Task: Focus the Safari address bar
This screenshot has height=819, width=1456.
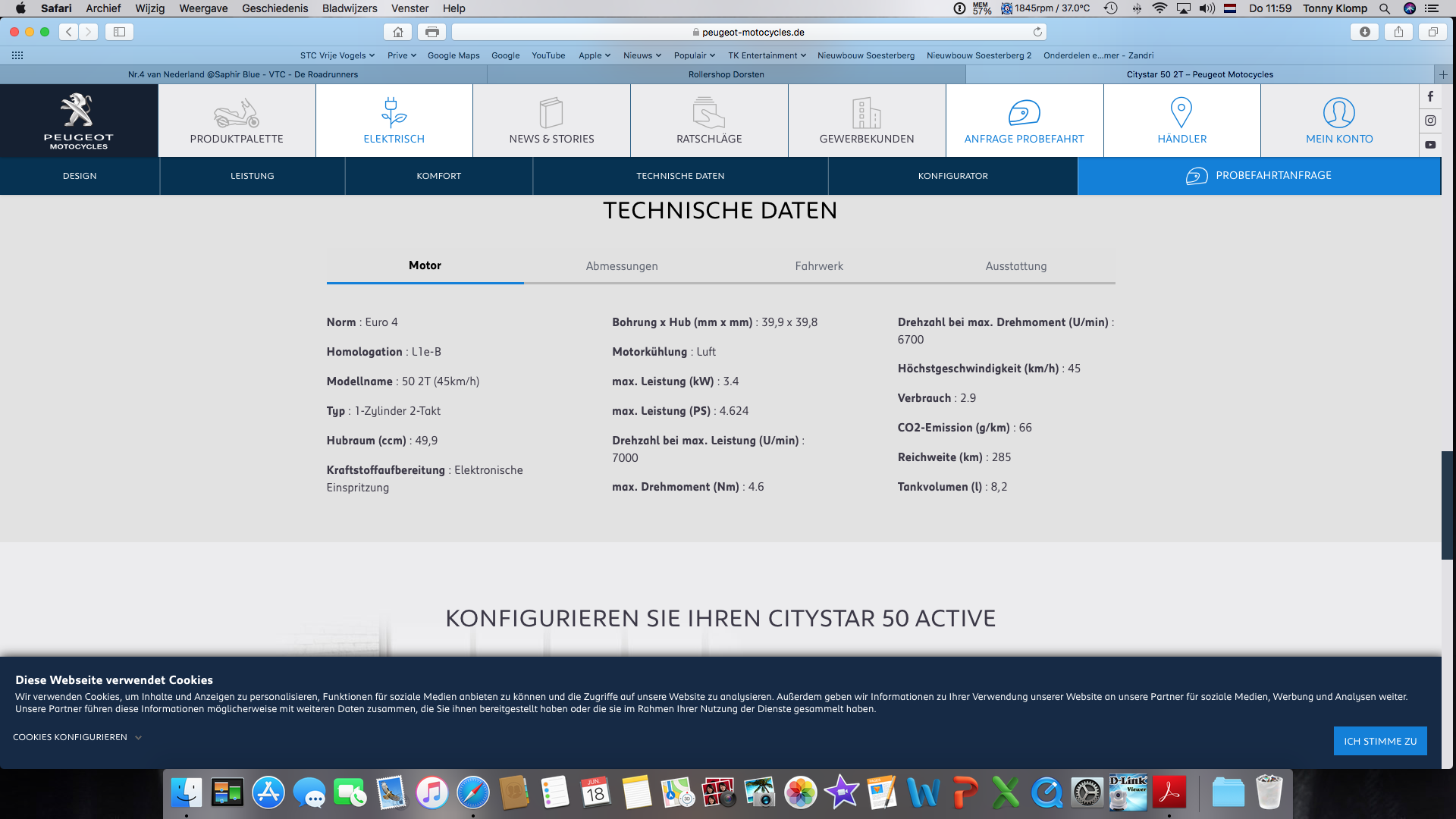Action: click(749, 32)
